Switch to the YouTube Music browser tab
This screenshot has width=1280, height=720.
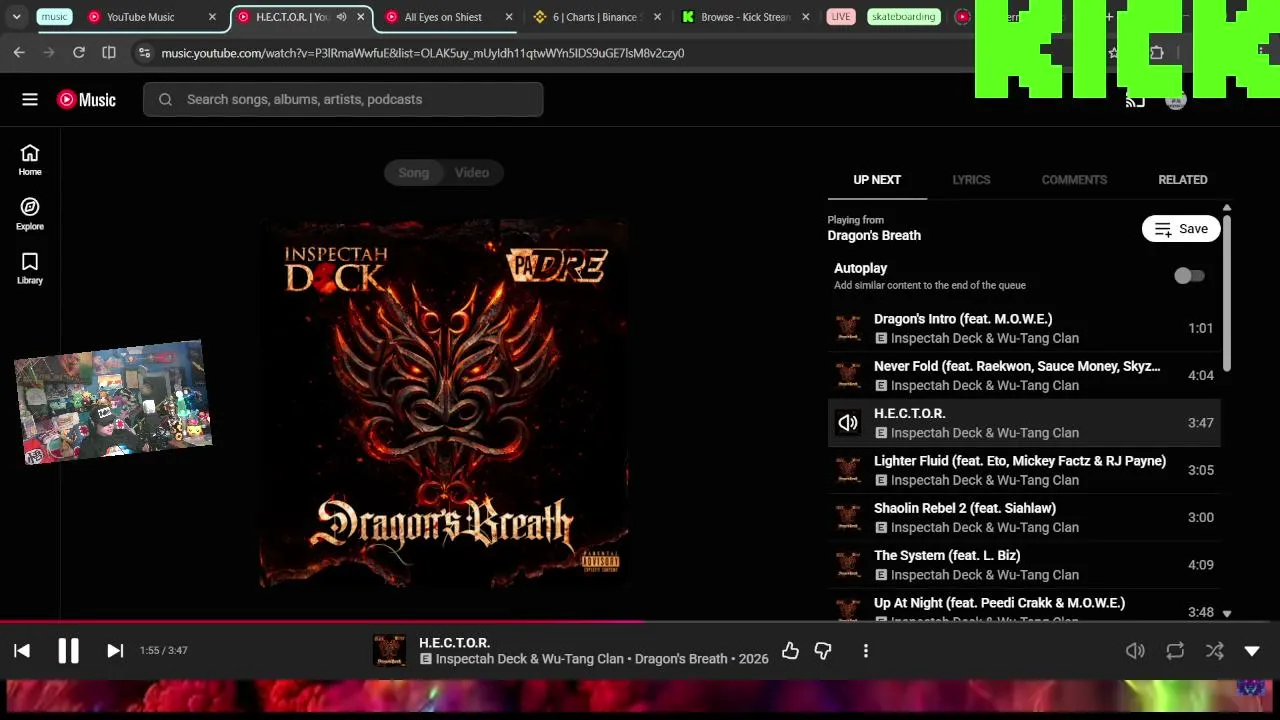tap(151, 17)
